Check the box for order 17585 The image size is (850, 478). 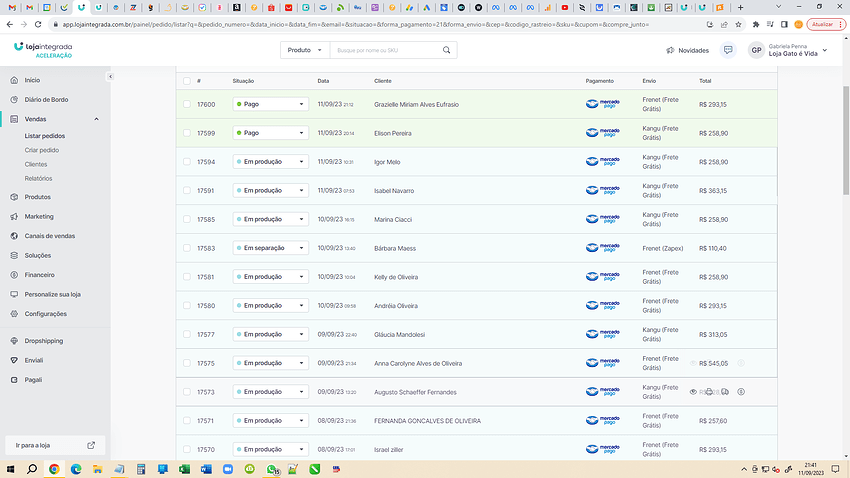coord(187,219)
